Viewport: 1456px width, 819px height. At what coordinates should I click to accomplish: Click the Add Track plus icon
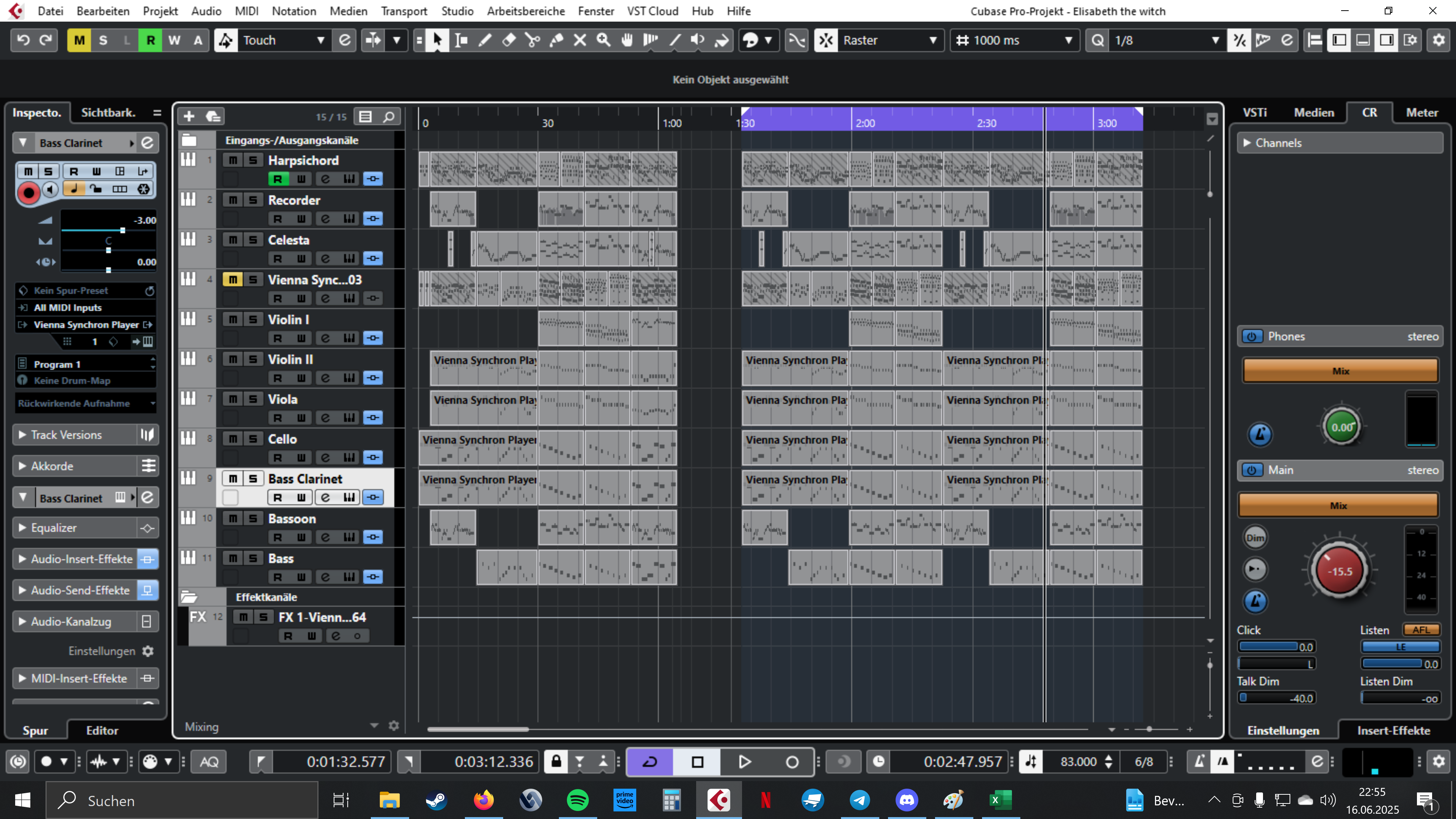click(x=189, y=116)
